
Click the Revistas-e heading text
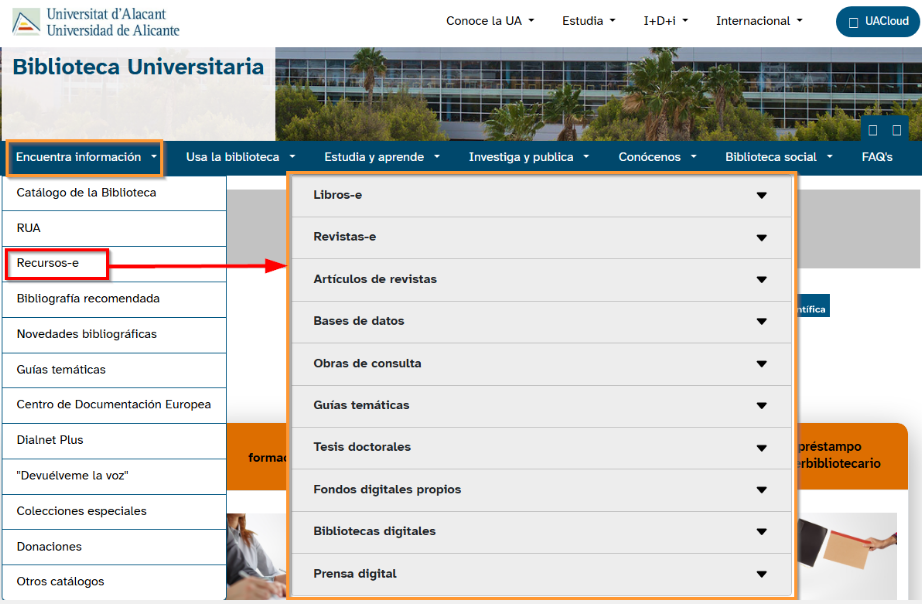coord(345,236)
